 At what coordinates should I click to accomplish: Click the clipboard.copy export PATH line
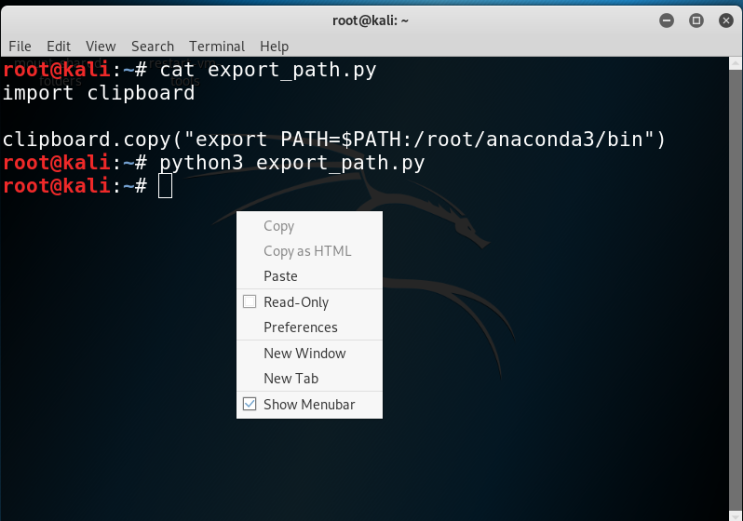click(334, 139)
